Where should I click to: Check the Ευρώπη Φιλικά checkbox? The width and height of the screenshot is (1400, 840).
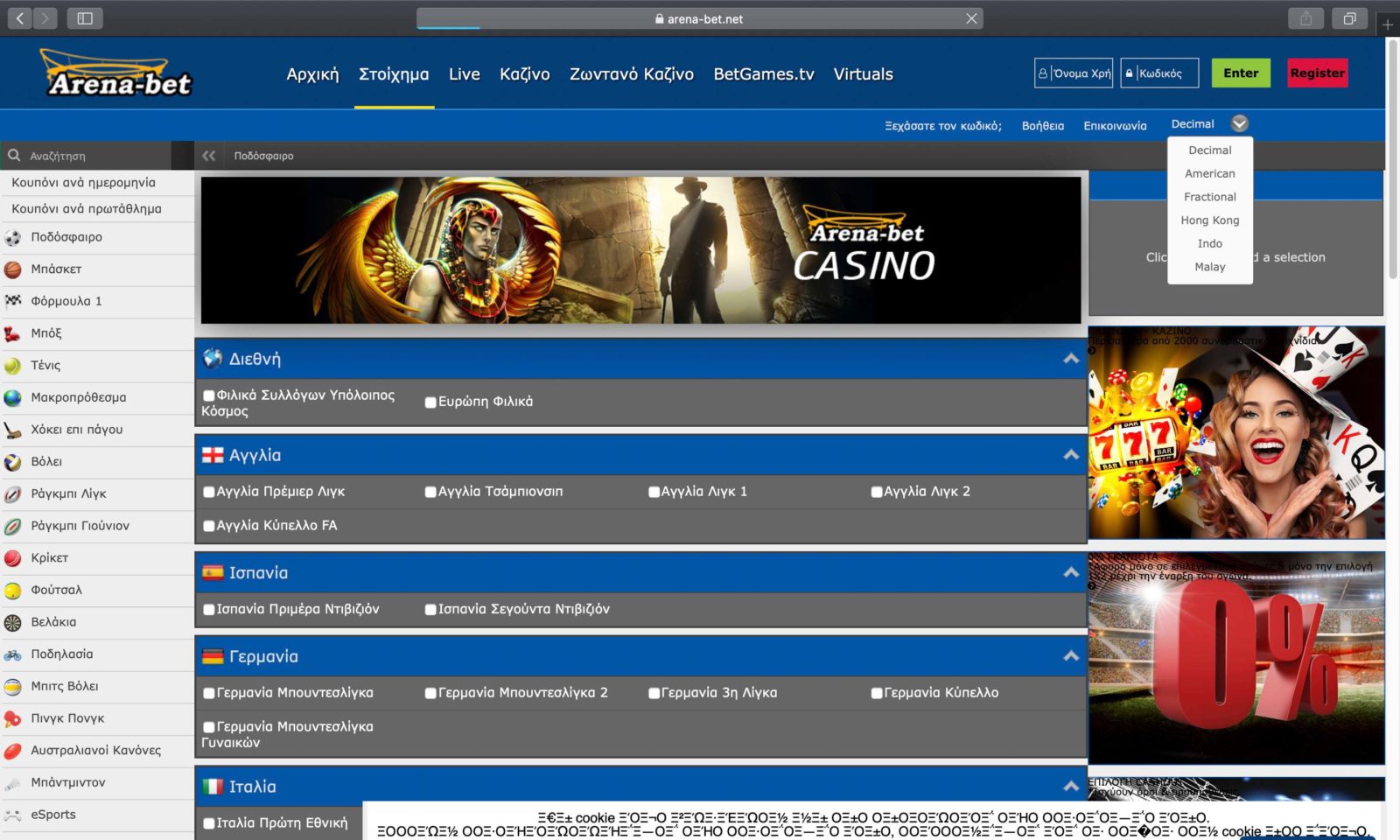click(430, 402)
